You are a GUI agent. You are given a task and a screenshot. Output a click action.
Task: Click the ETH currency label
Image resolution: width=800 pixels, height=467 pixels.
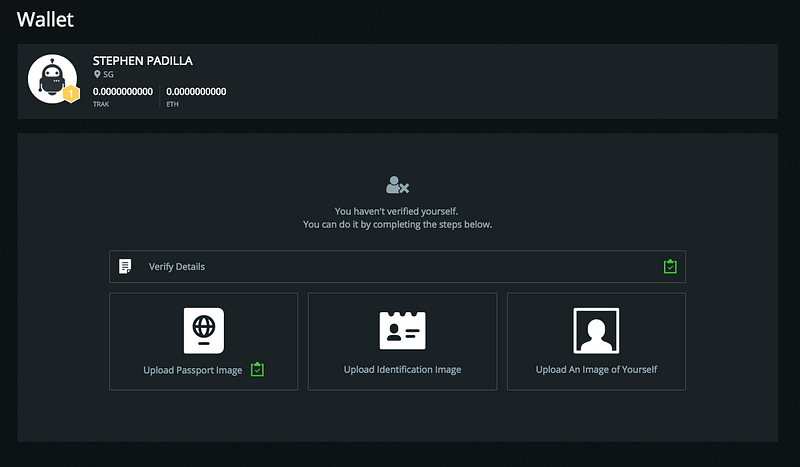coord(172,104)
